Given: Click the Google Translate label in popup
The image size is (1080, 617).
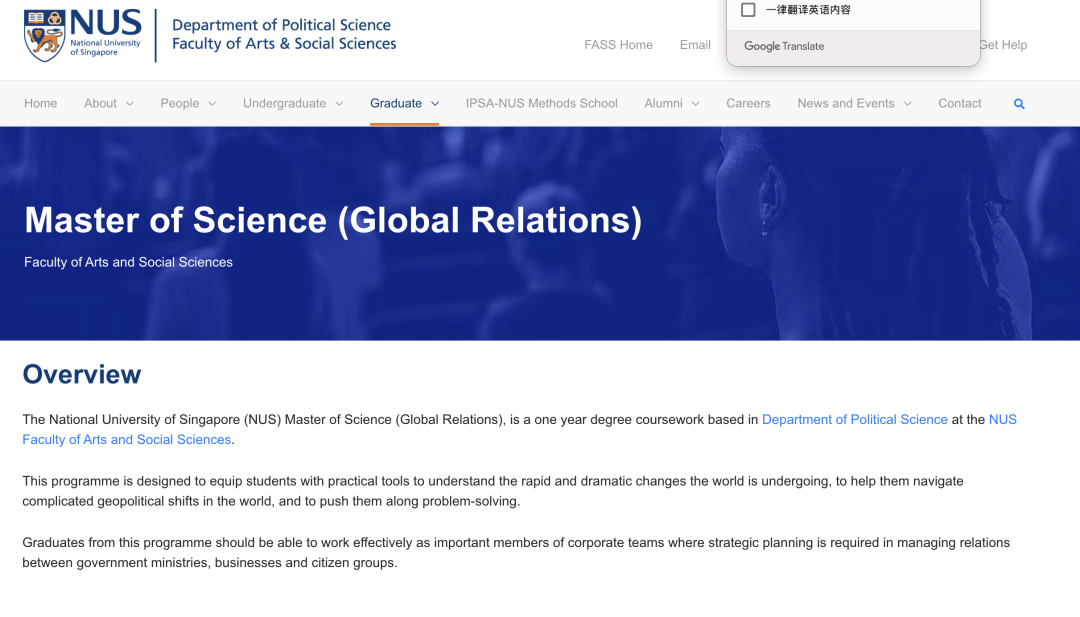Looking at the screenshot, I should click(784, 46).
